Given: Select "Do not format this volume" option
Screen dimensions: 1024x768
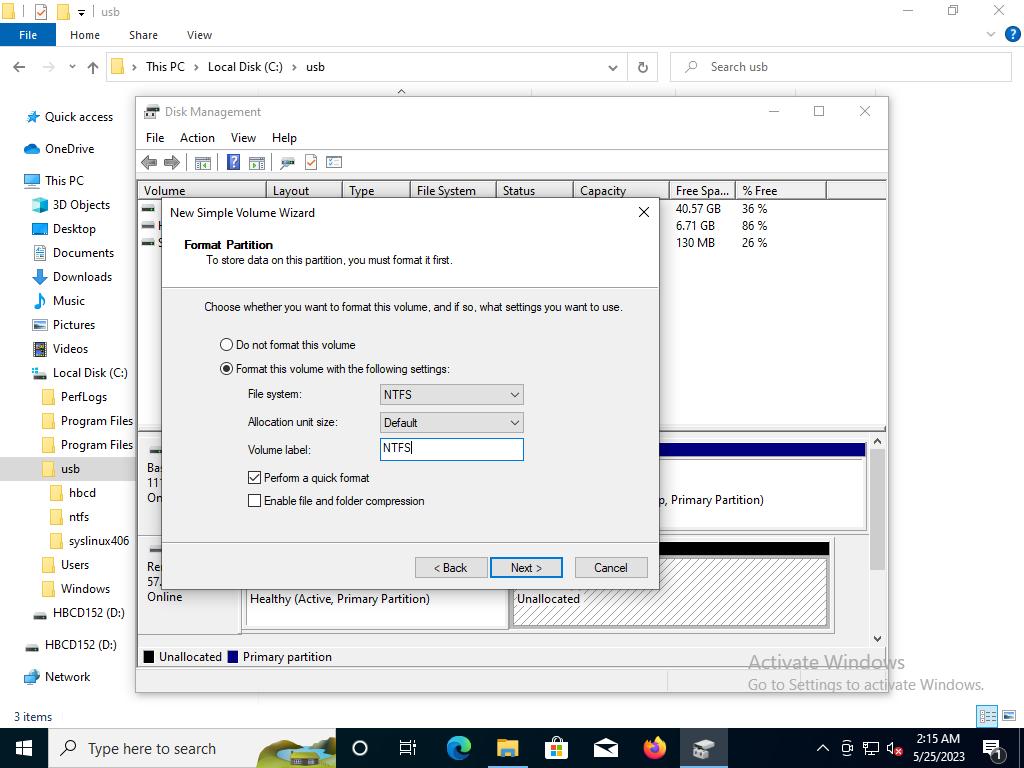Looking at the screenshot, I should tap(227, 345).
